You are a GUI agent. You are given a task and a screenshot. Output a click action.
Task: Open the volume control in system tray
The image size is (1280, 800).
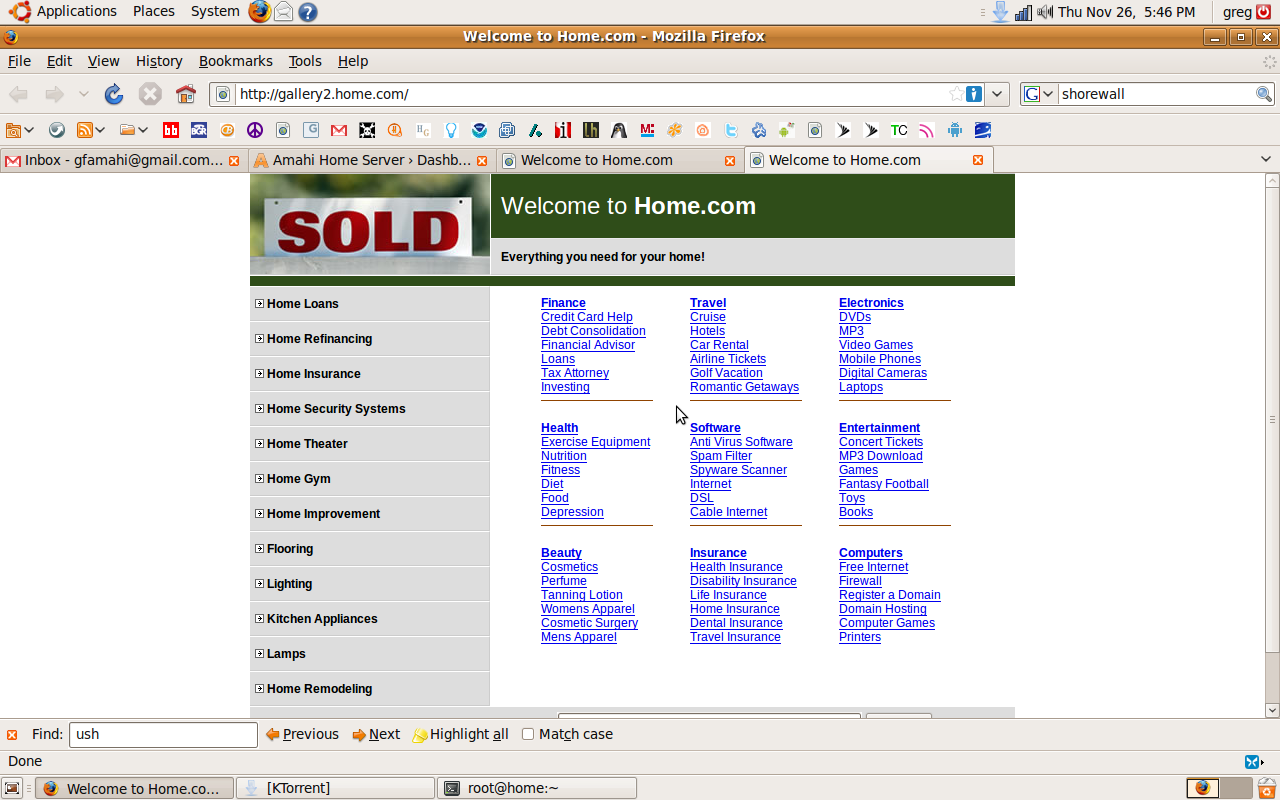[1046, 12]
